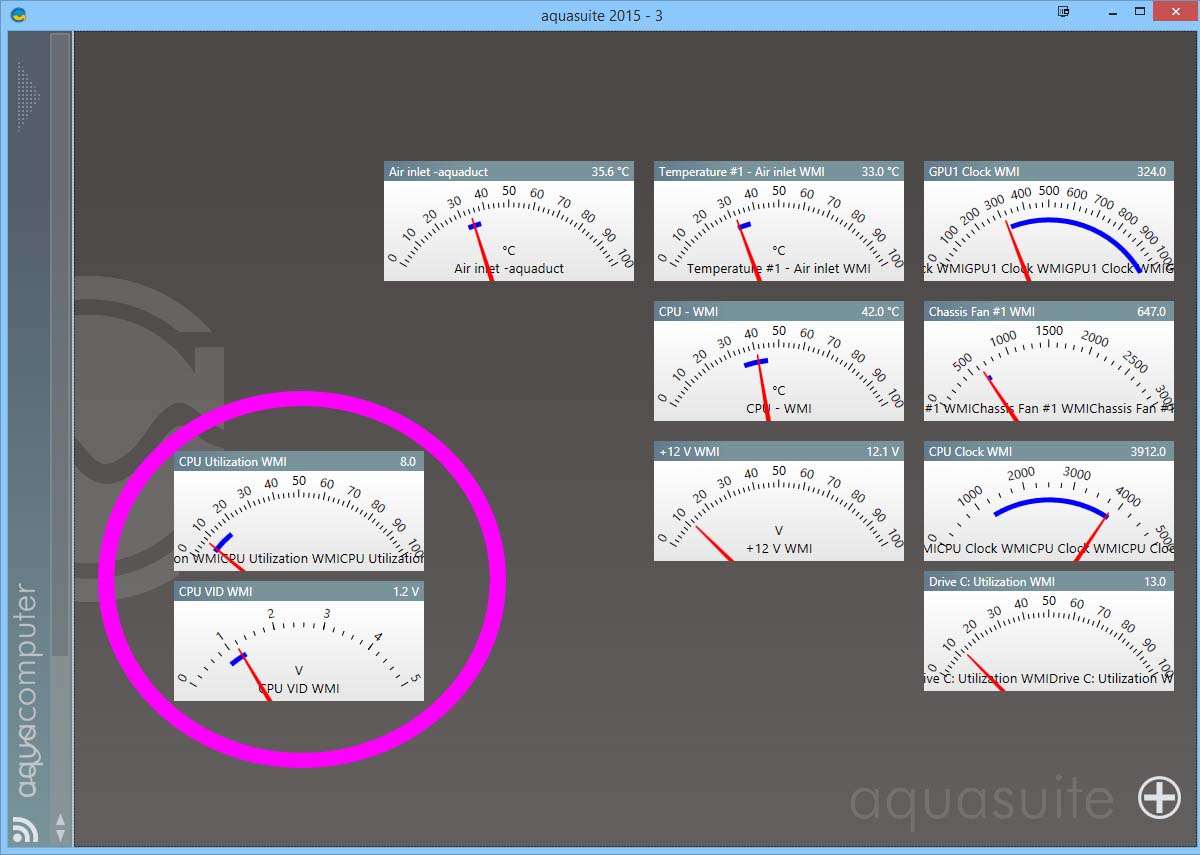This screenshot has height=855, width=1200.
Task: Click the sidebar down arrow beside RSS icon
Action: [60, 834]
